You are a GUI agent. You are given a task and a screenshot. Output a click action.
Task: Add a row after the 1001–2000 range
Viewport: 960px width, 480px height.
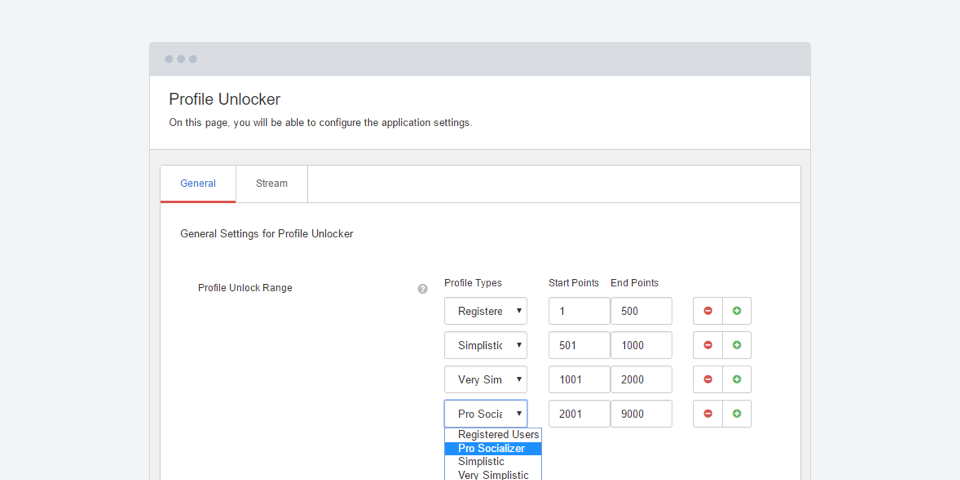tap(737, 380)
